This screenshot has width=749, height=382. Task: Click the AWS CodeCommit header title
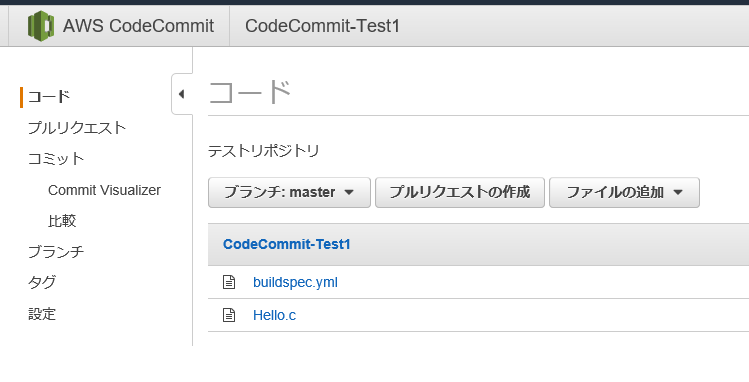[x=138, y=26]
